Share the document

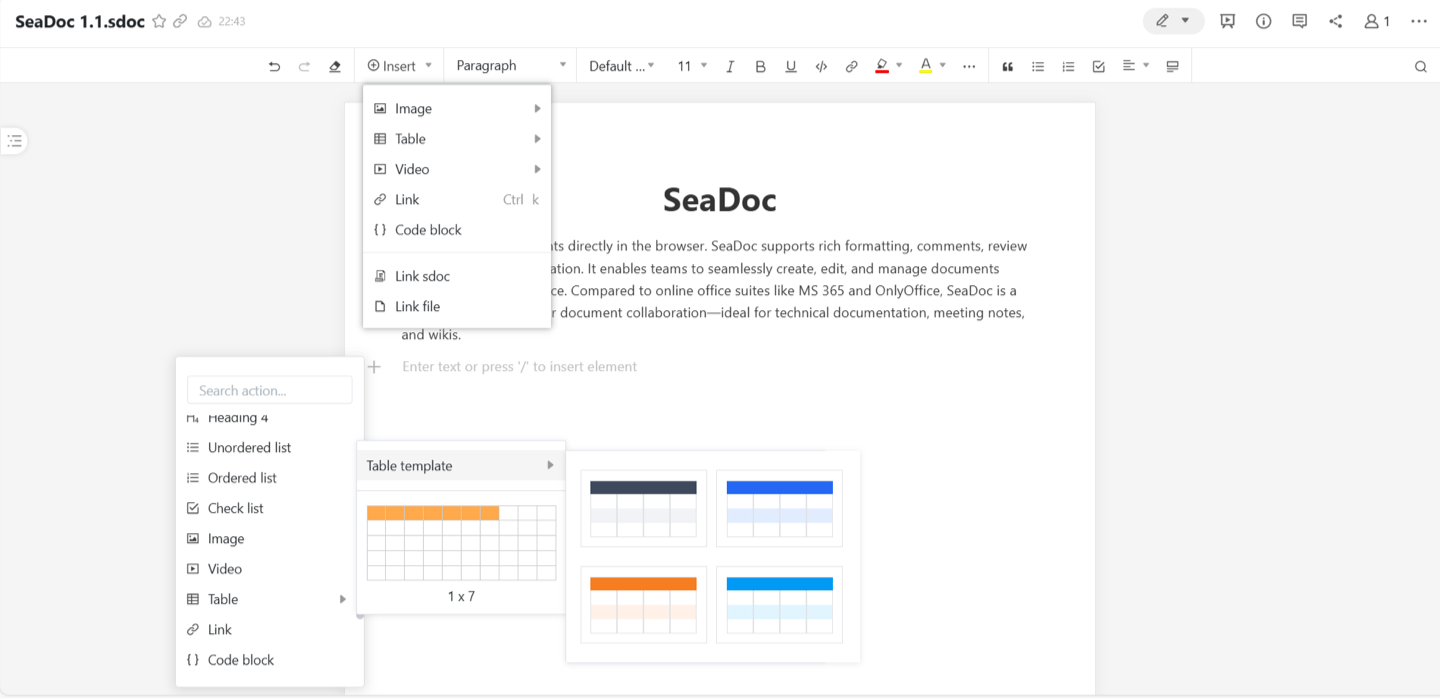click(1336, 21)
